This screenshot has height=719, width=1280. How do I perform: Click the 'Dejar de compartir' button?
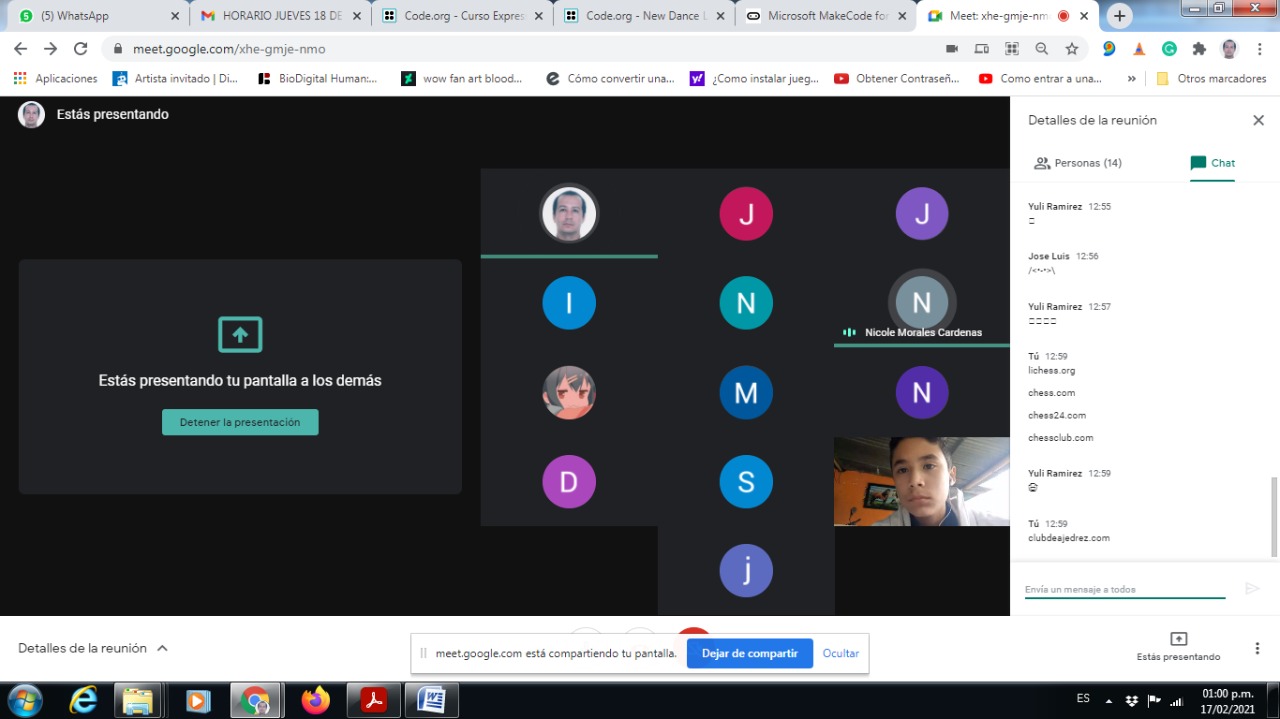[749, 653]
